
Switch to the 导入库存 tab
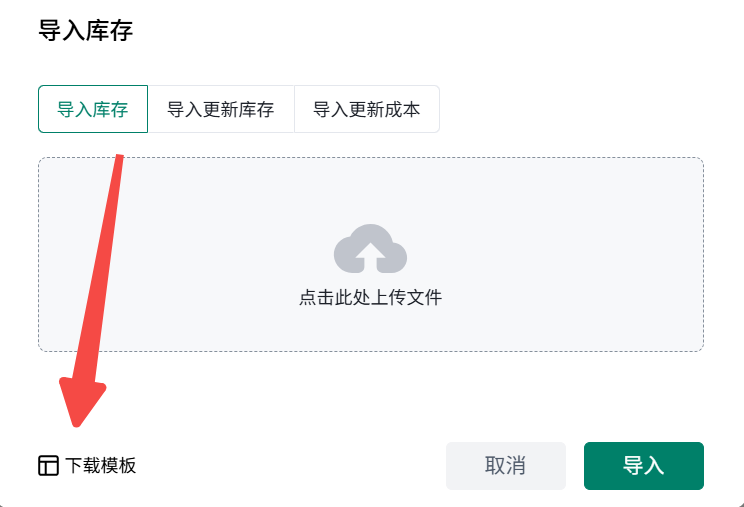93,109
